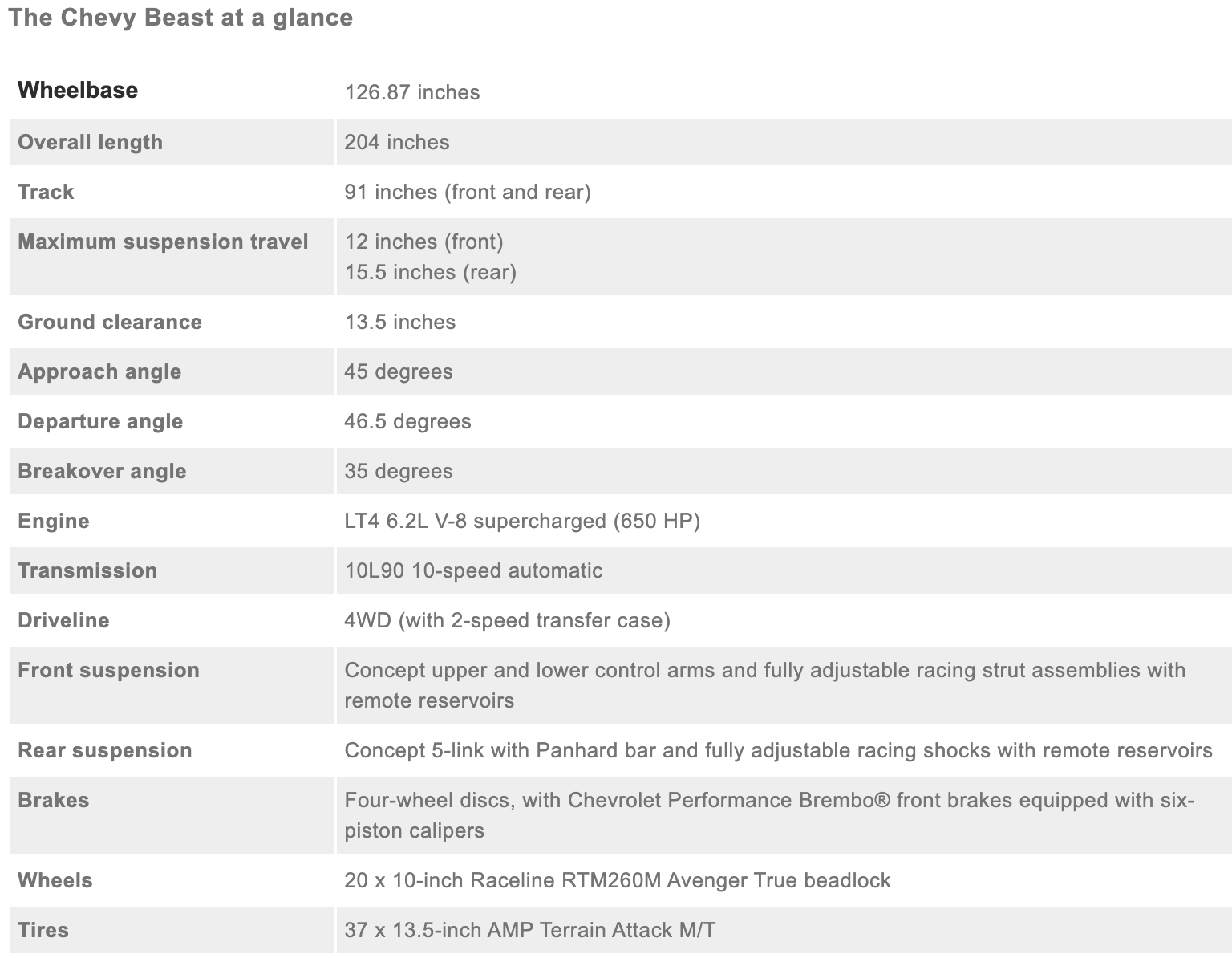
Task: Select the Track row label
Action: click(46, 192)
